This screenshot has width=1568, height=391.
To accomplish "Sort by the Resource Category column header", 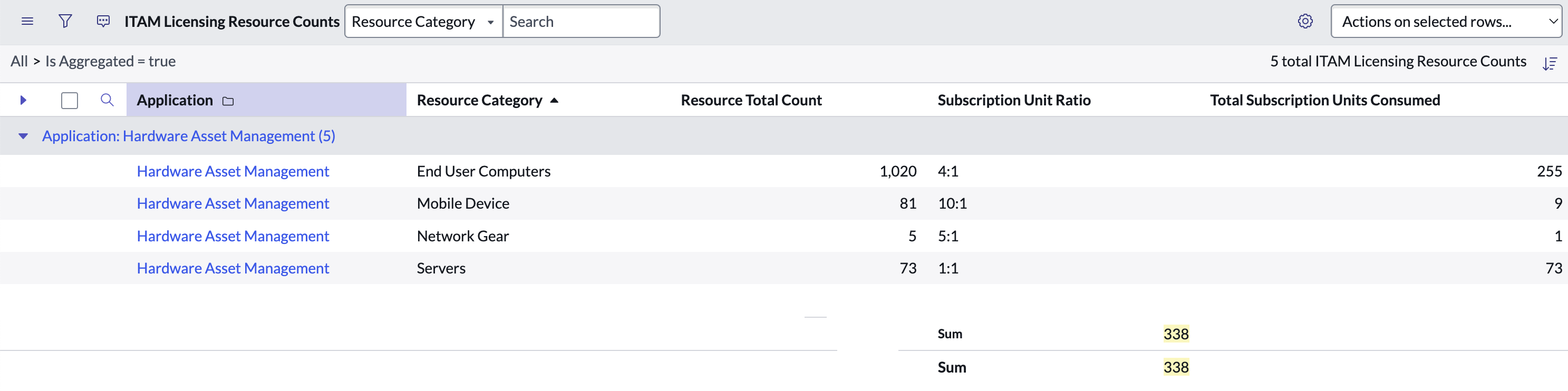I will [x=479, y=100].
